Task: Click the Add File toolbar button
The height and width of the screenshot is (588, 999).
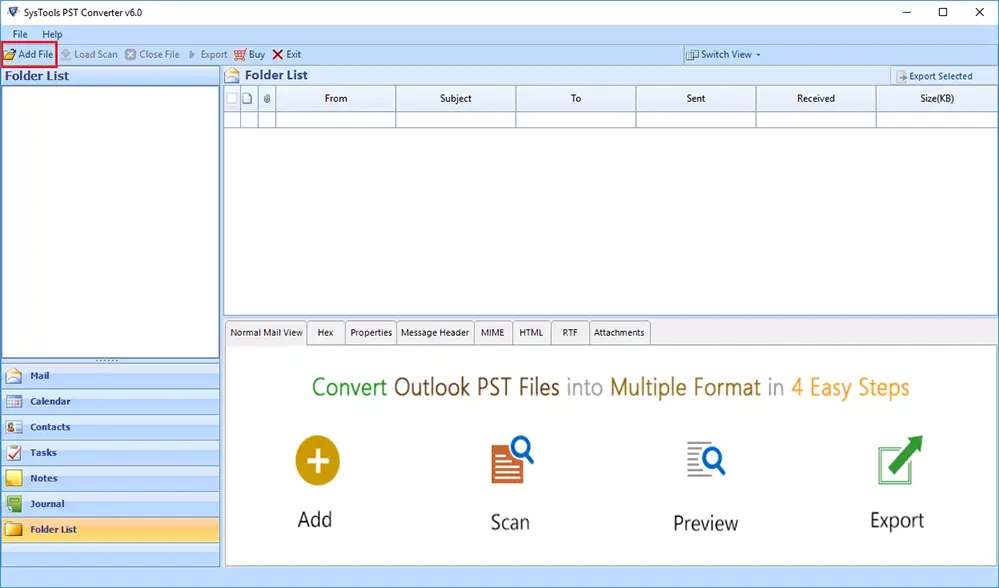Action: coord(29,54)
